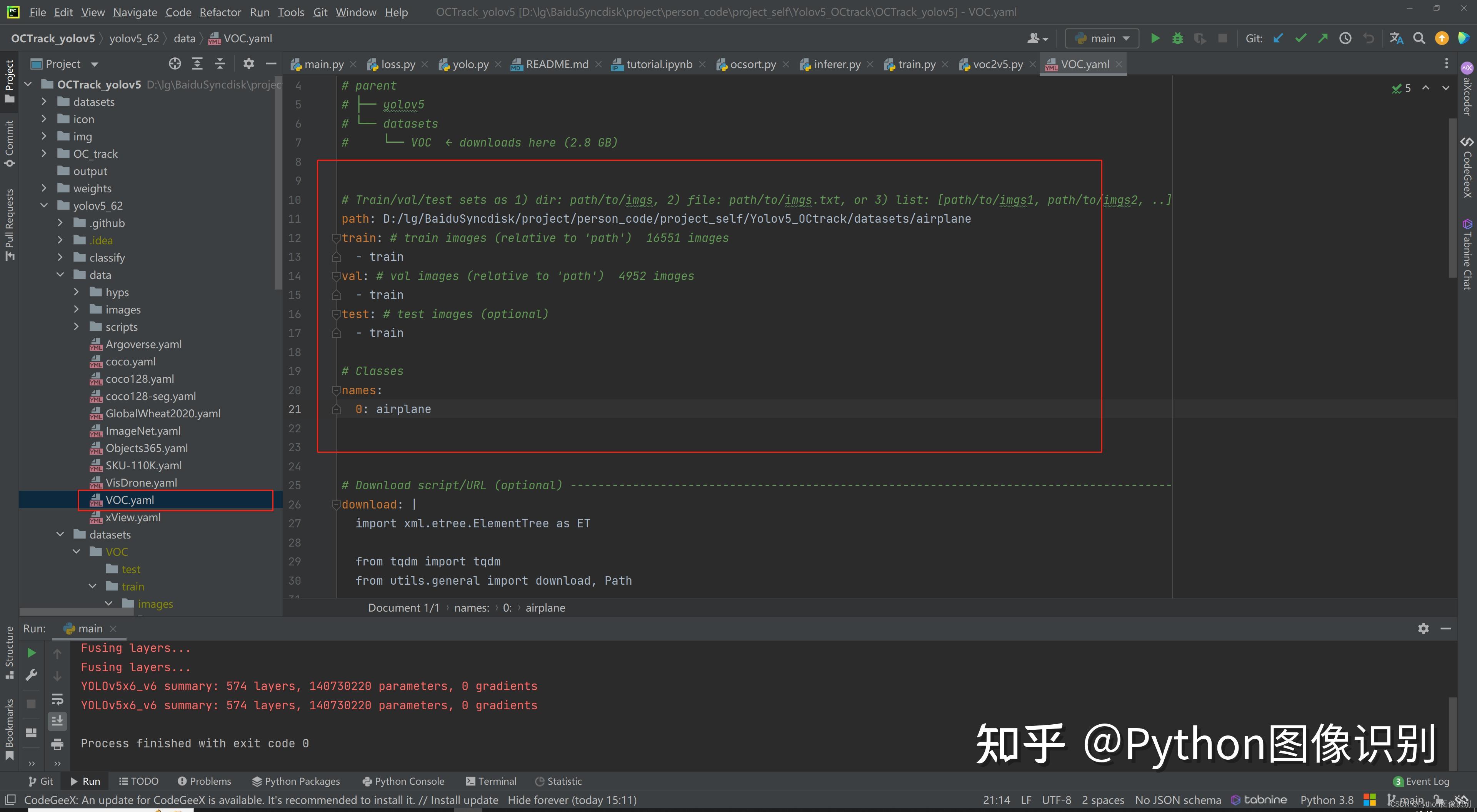Viewport: 1477px width, 812px height.
Task: Open the main run configuration dropdown
Action: coord(1102,38)
